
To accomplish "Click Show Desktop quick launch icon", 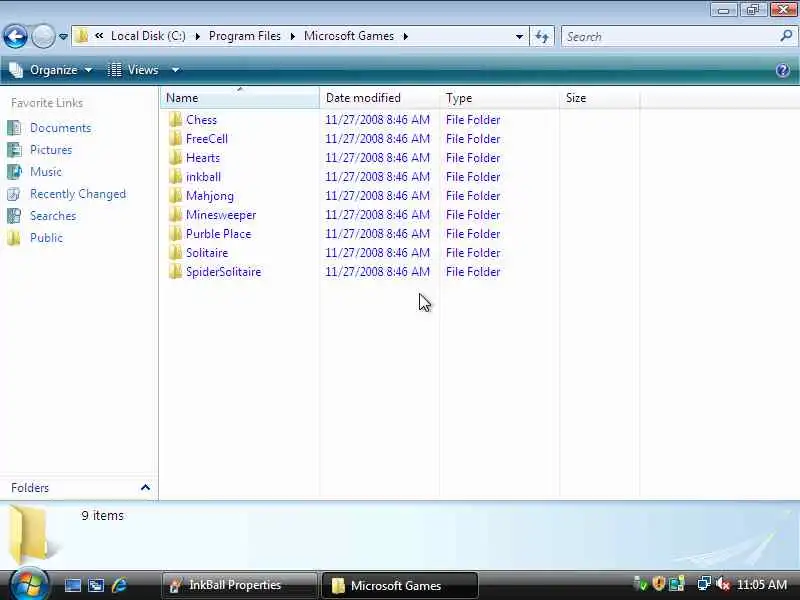I will tap(72, 585).
